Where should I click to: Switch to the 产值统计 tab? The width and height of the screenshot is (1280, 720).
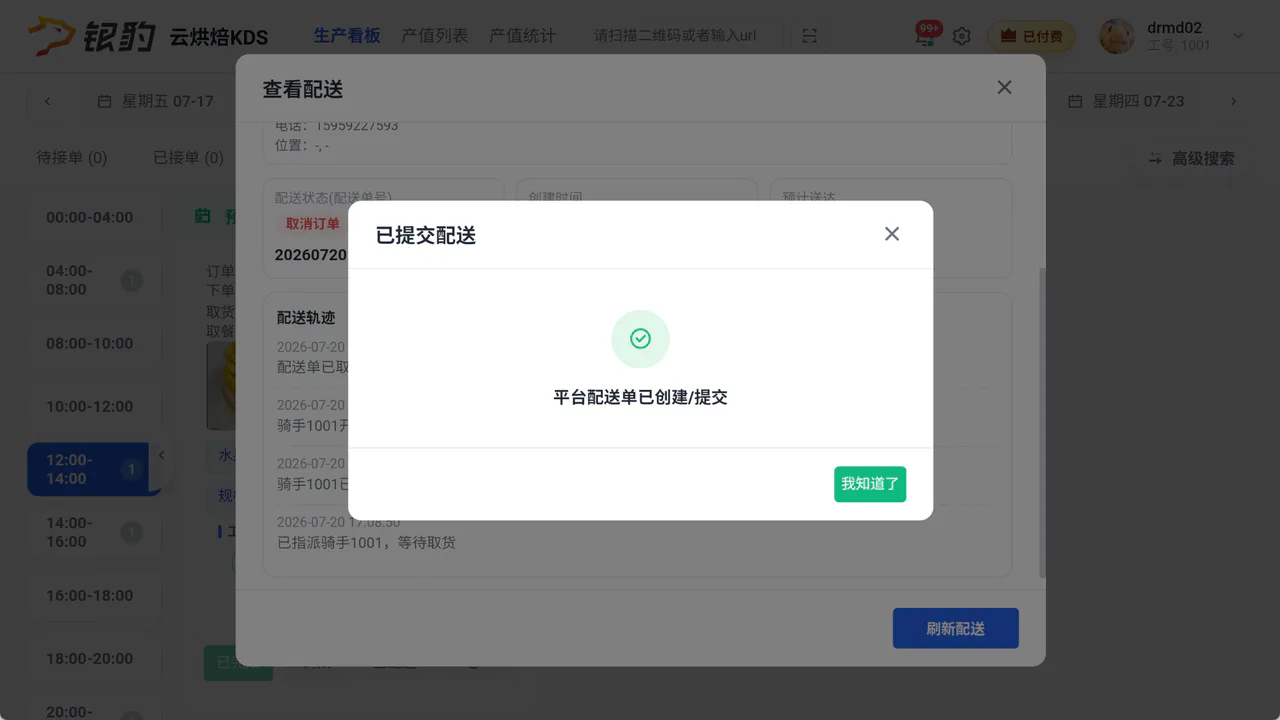click(522, 36)
